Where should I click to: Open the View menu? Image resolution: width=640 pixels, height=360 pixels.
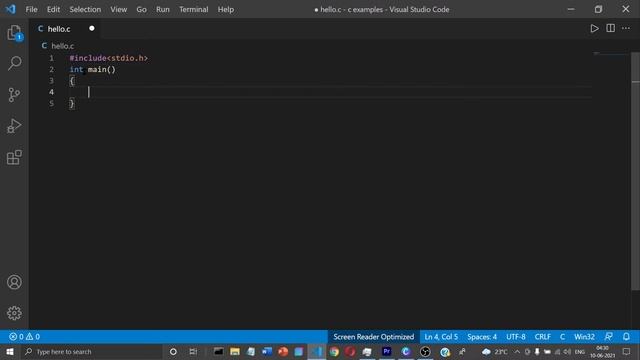118,9
